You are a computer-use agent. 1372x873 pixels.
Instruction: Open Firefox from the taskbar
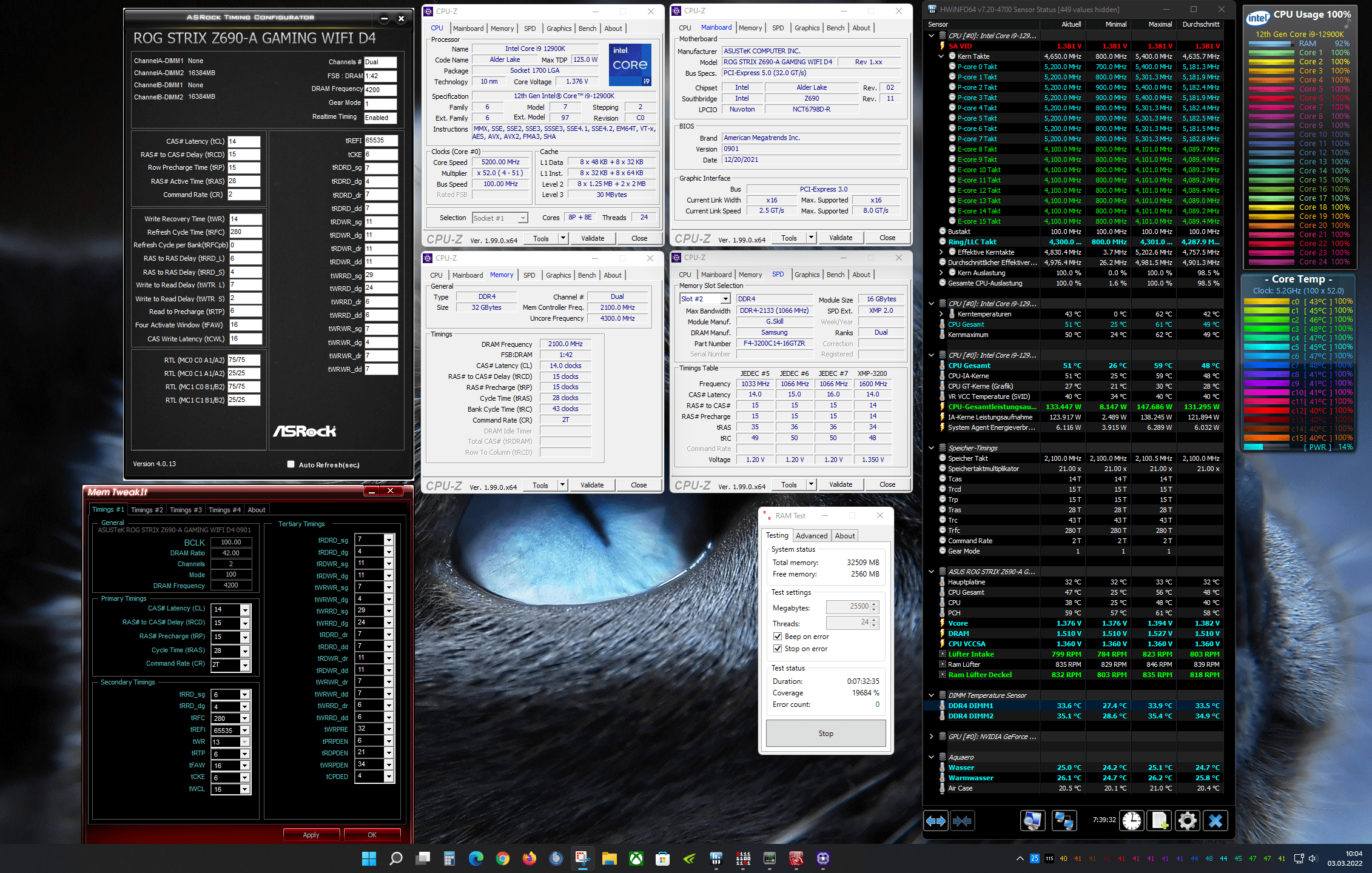530,858
